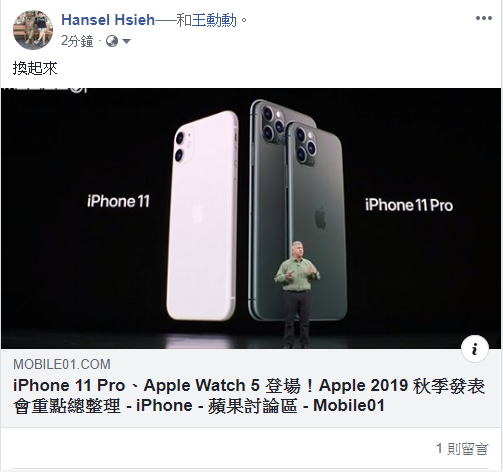
Task: Click the second headline line ending 'Mobile01'
Action: [199, 406]
